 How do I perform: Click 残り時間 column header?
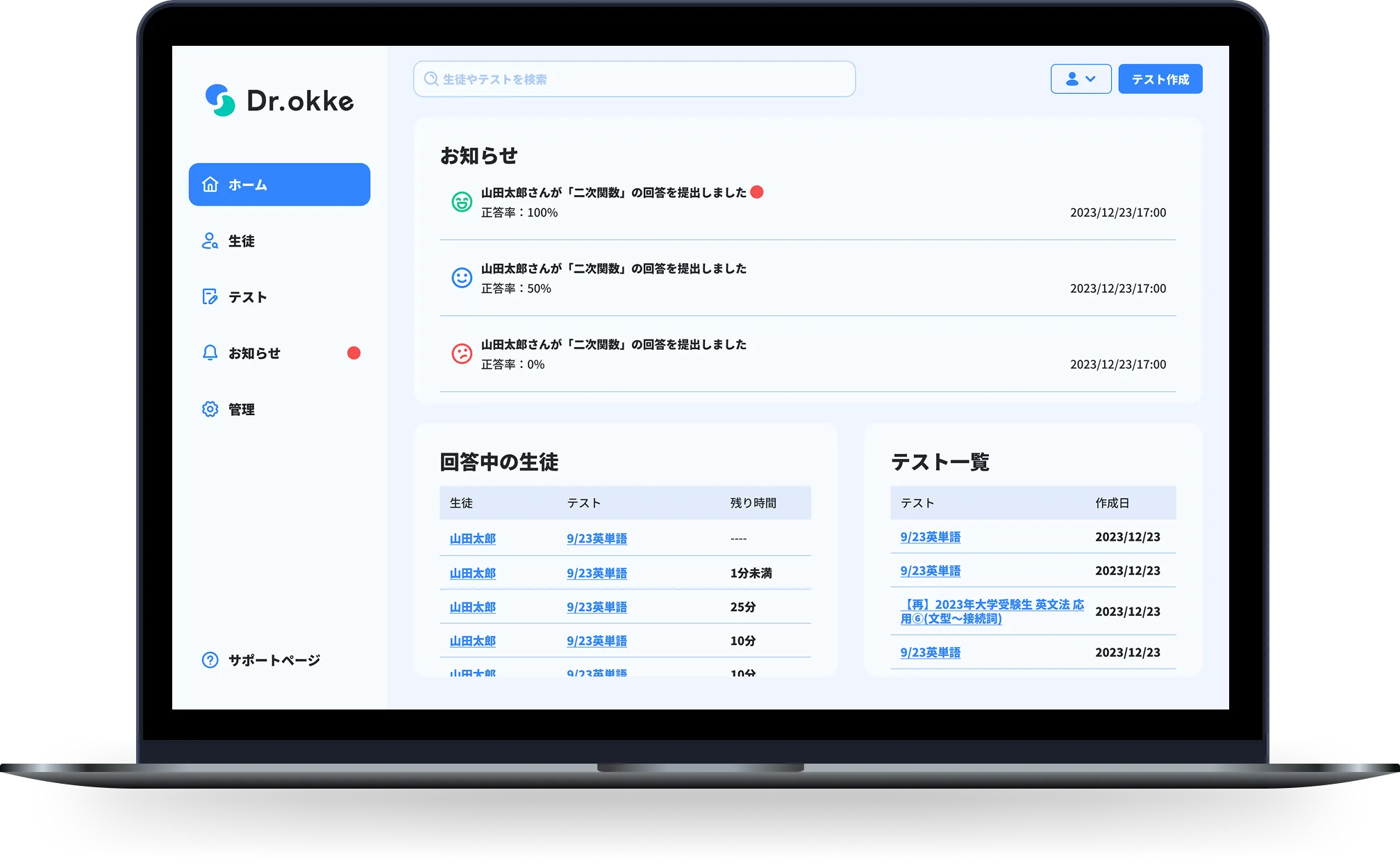[753, 503]
